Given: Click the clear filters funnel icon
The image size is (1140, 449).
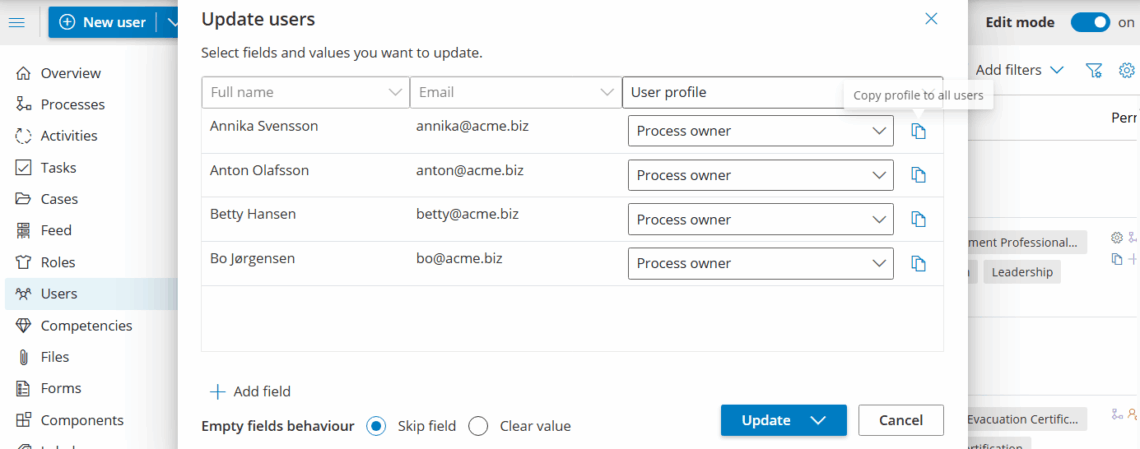Looking at the screenshot, I should (x=1094, y=70).
